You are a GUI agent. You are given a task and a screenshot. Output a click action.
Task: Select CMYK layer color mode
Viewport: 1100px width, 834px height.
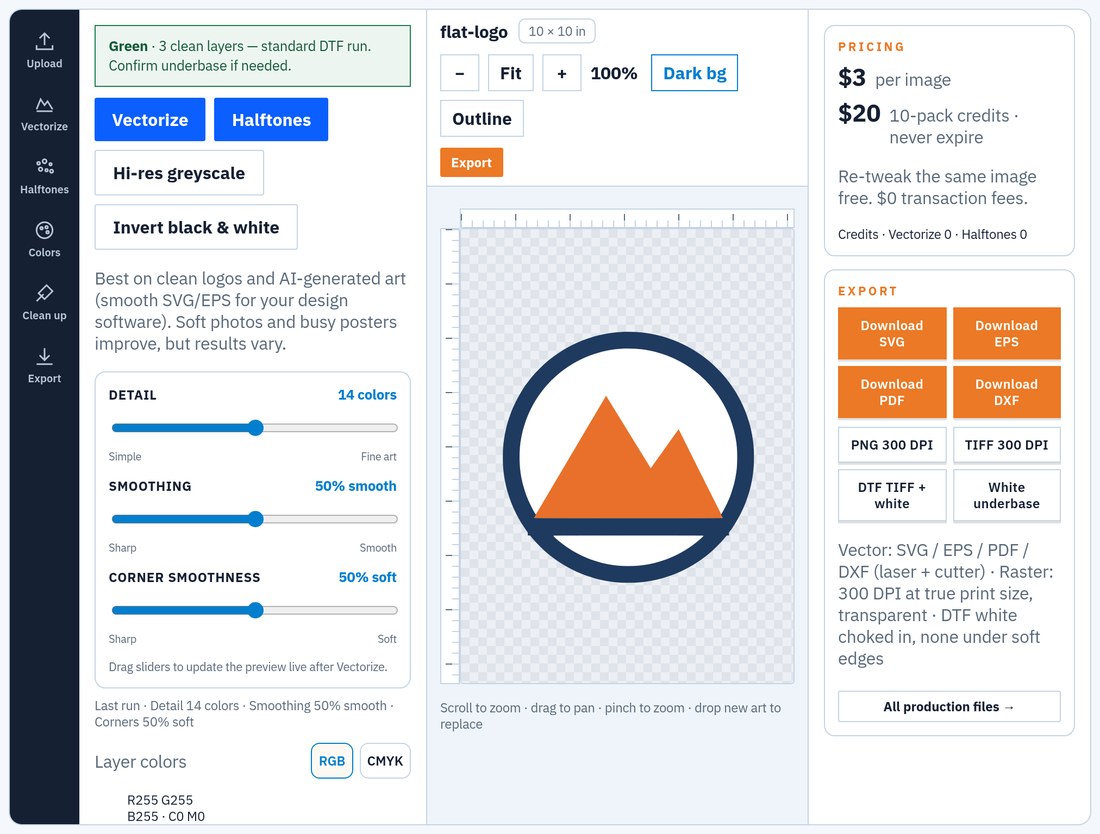coord(385,761)
